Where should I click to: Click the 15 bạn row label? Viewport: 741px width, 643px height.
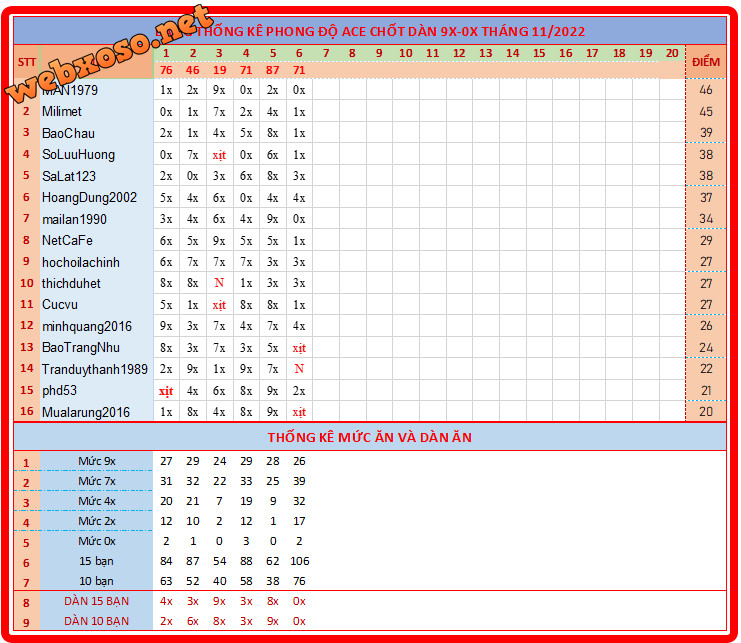[x=96, y=561]
